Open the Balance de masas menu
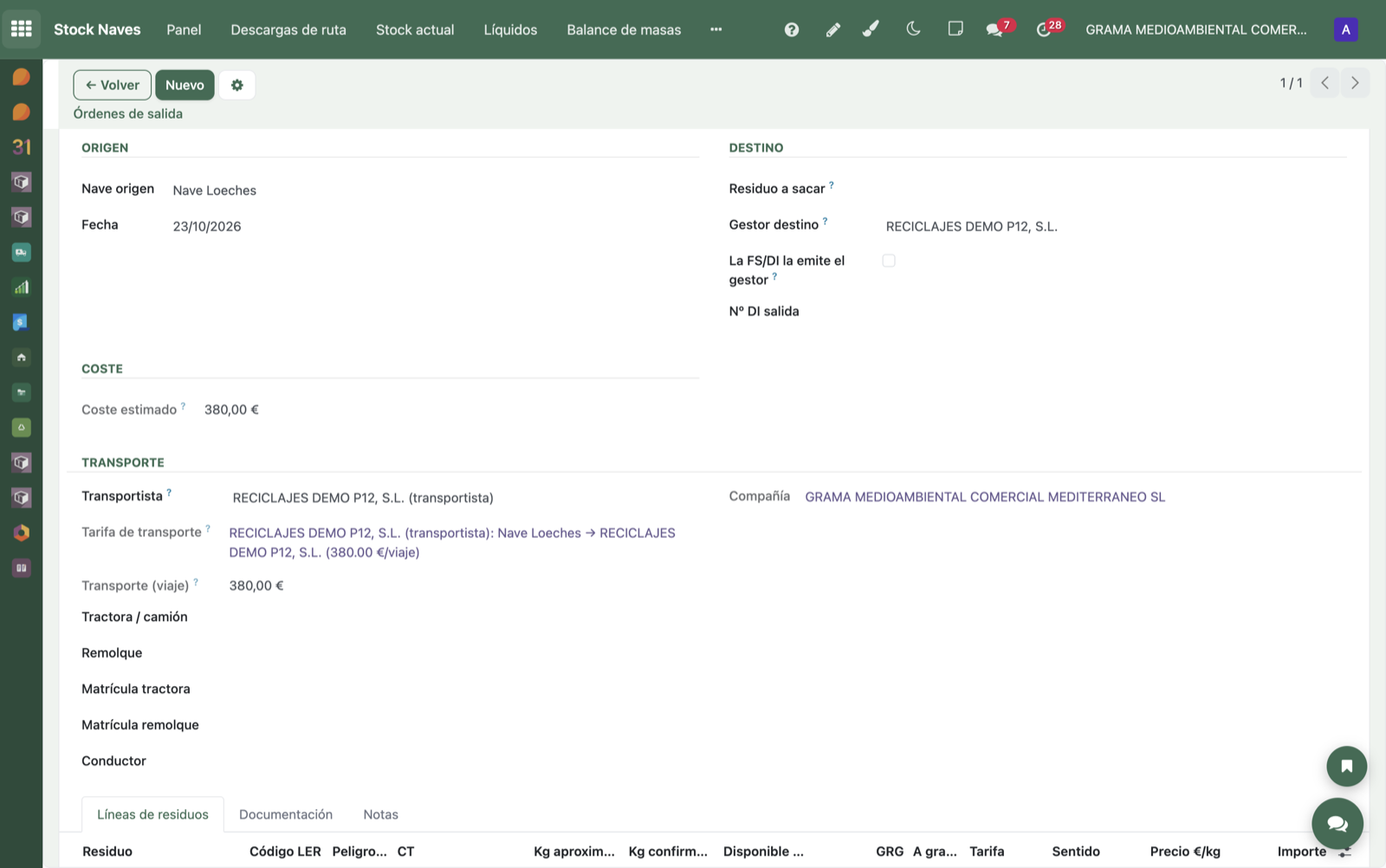1386x868 pixels. click(624, 29)
